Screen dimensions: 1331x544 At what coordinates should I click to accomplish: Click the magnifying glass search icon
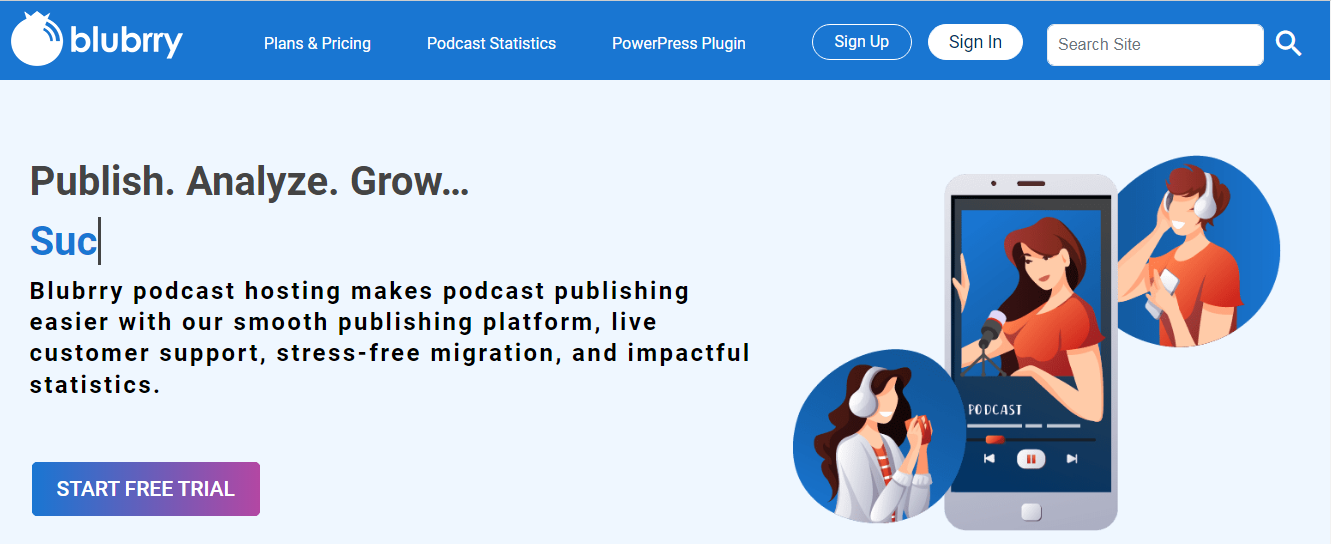(x=1289, y=44)
